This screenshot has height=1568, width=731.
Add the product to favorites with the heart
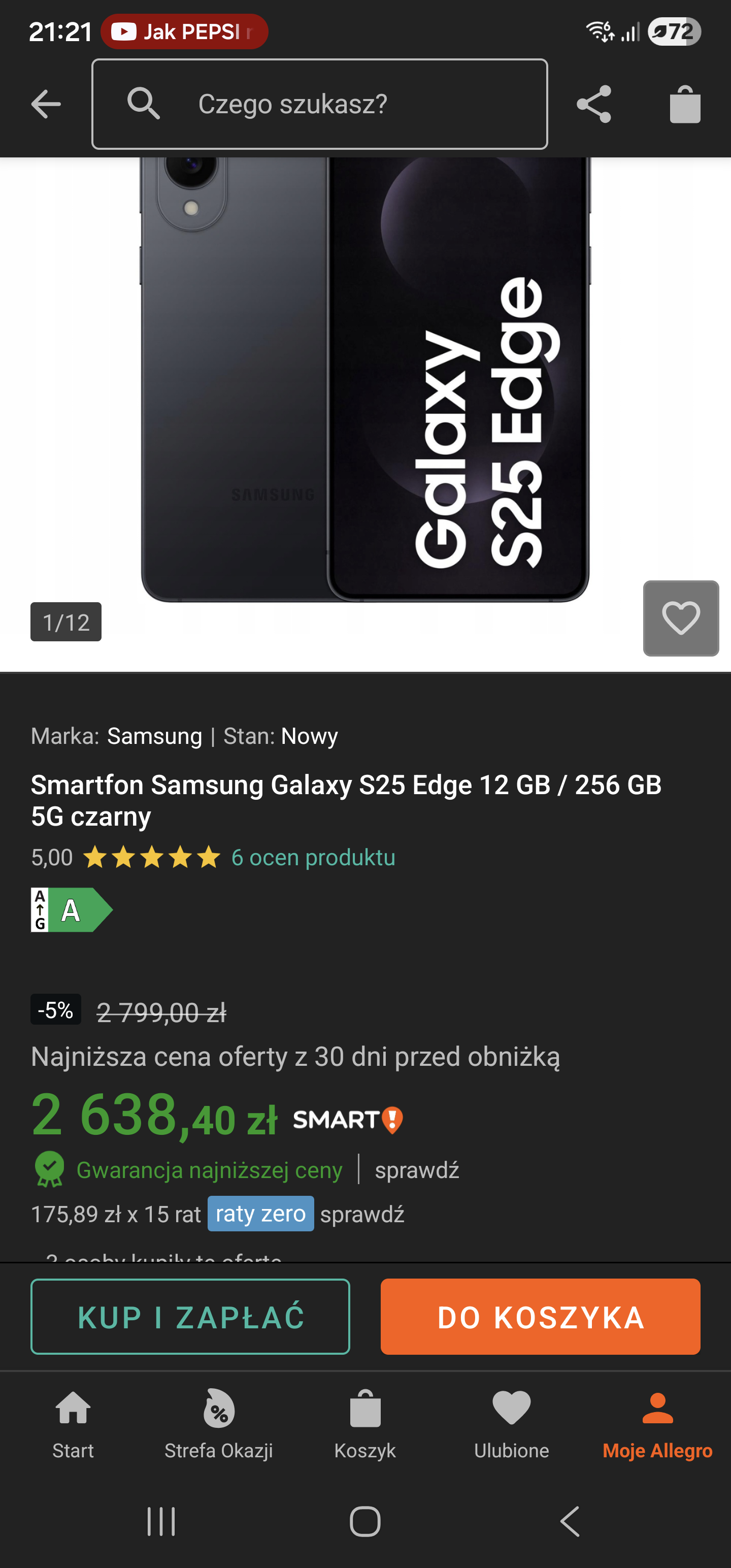680,618
